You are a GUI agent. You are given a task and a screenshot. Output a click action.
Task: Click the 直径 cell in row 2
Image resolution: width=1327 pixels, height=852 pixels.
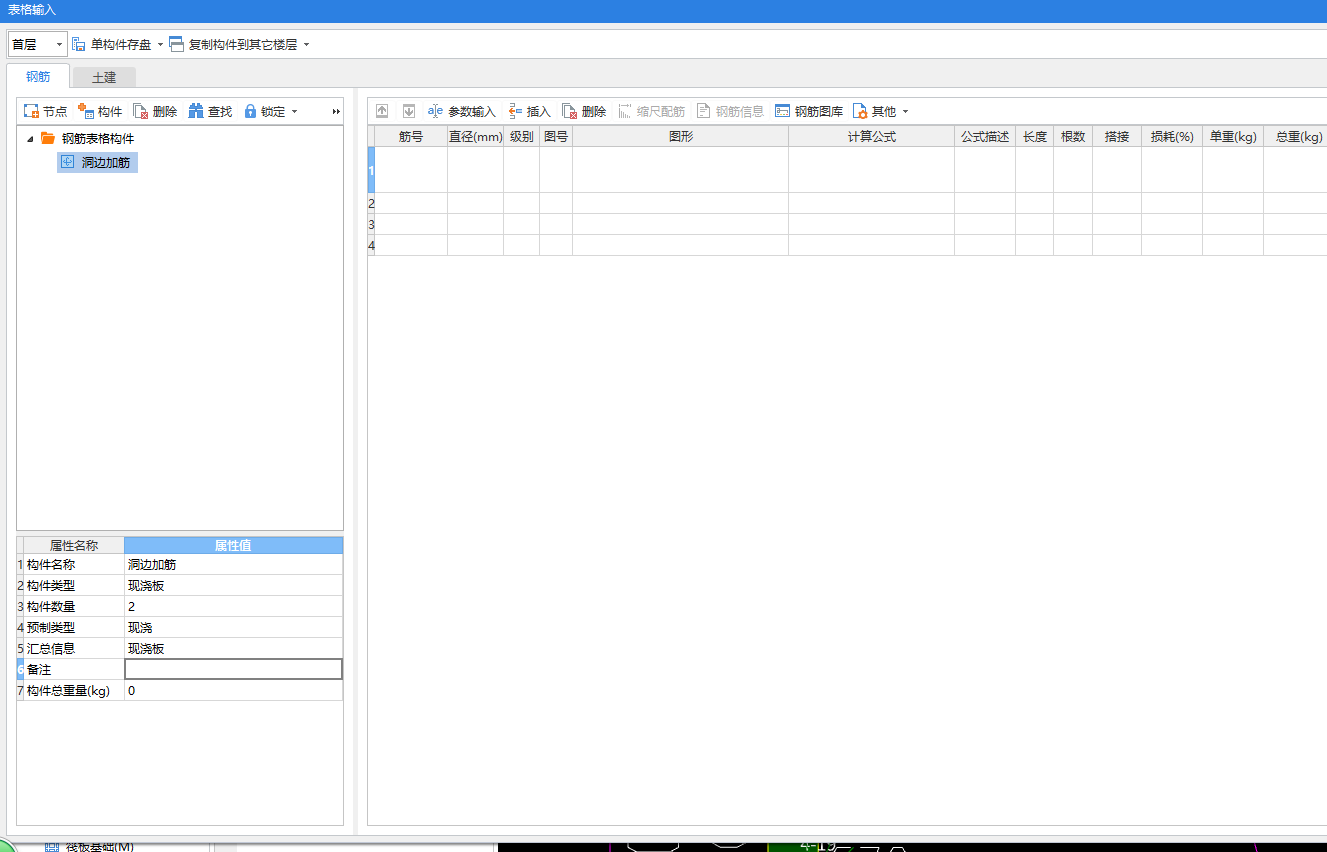tap(475, 203)
